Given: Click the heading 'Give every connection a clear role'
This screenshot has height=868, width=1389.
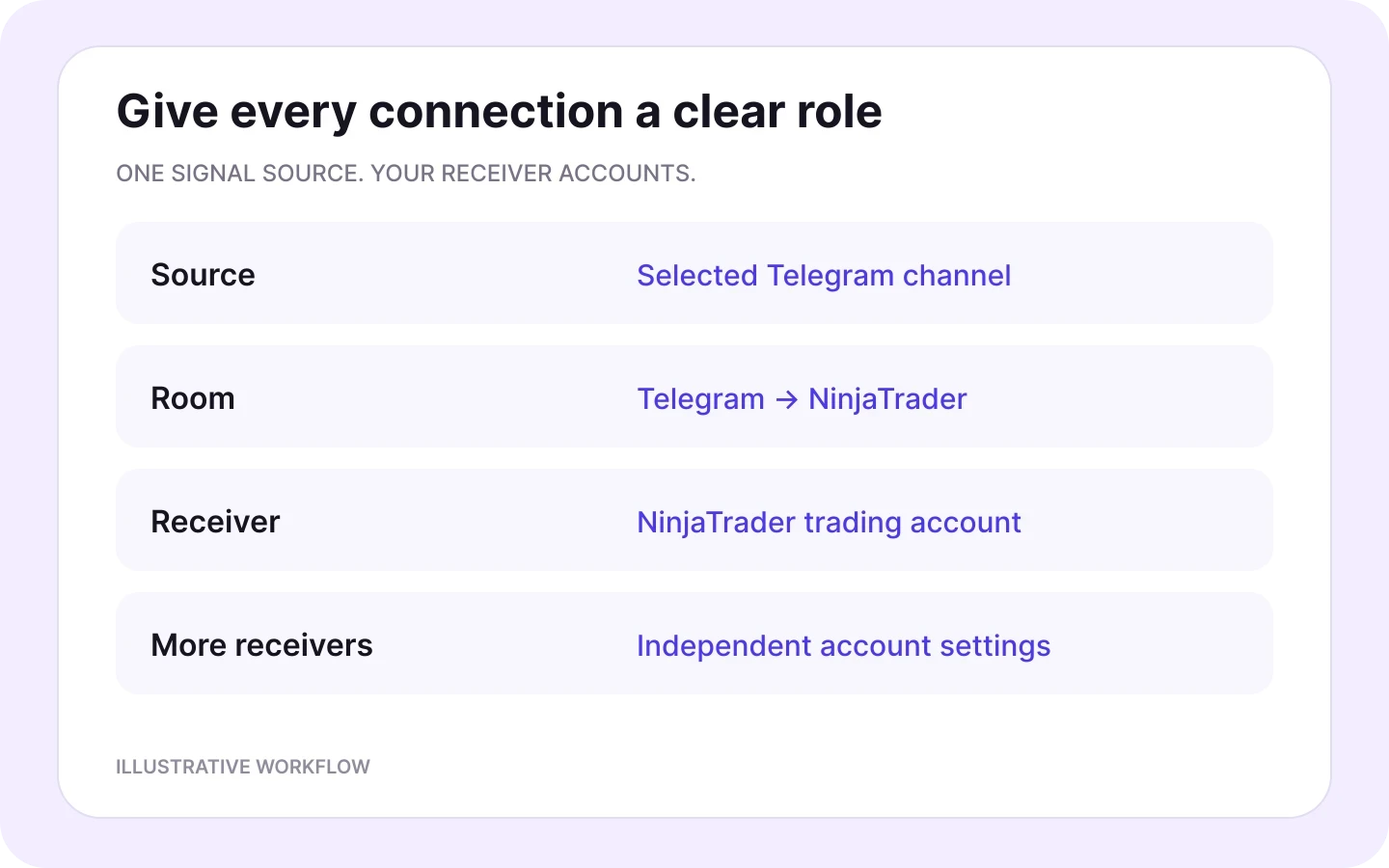Looking at the screenshot, I should [x=499, y=111].
